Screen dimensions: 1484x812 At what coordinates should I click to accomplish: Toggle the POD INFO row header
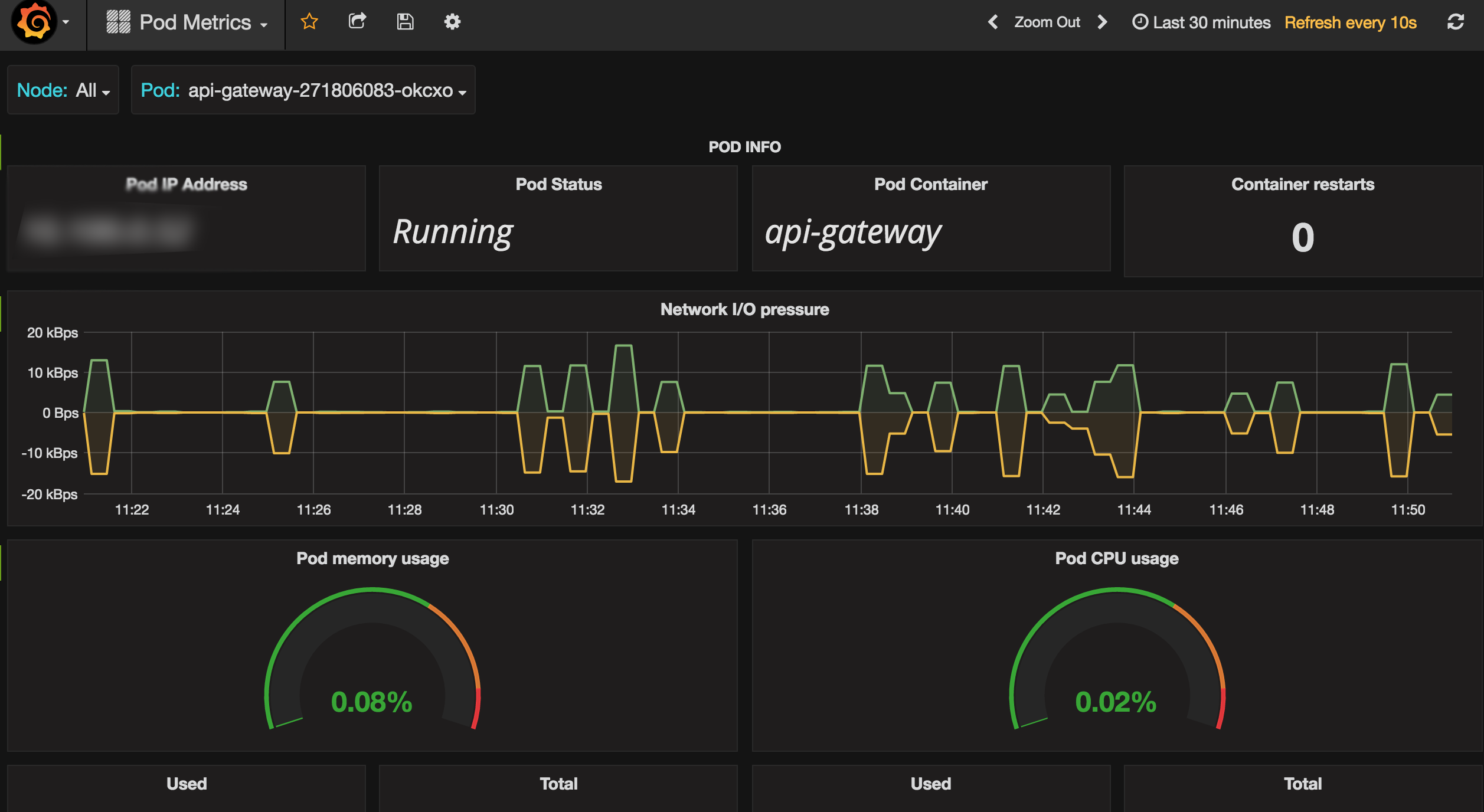744,147
